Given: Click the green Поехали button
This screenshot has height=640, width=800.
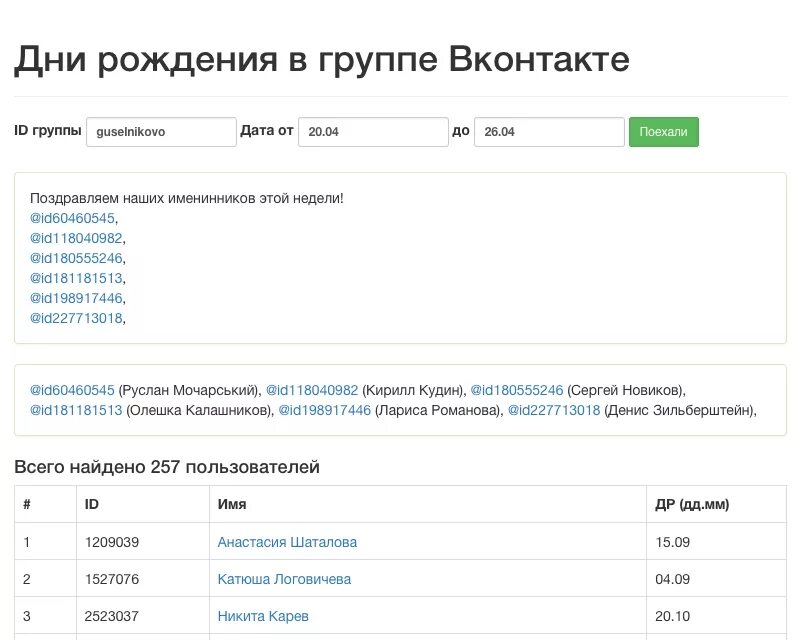Looking at the screenshot, I should coord(663,132).
